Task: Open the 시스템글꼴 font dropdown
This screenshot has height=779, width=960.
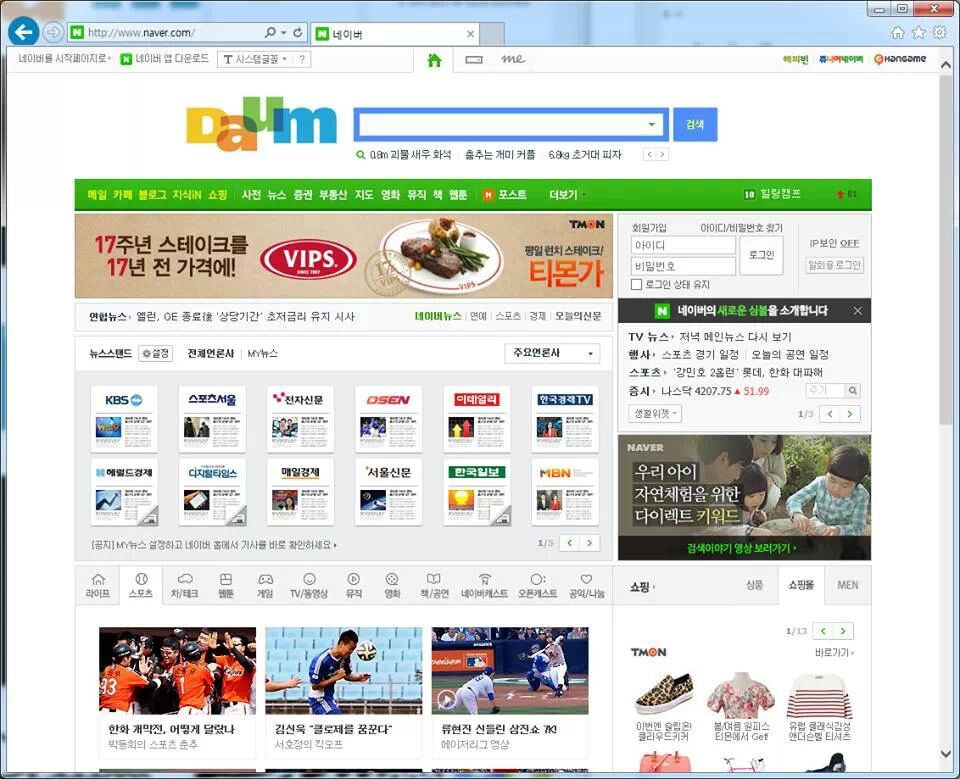Action: [x=255, y=59]
